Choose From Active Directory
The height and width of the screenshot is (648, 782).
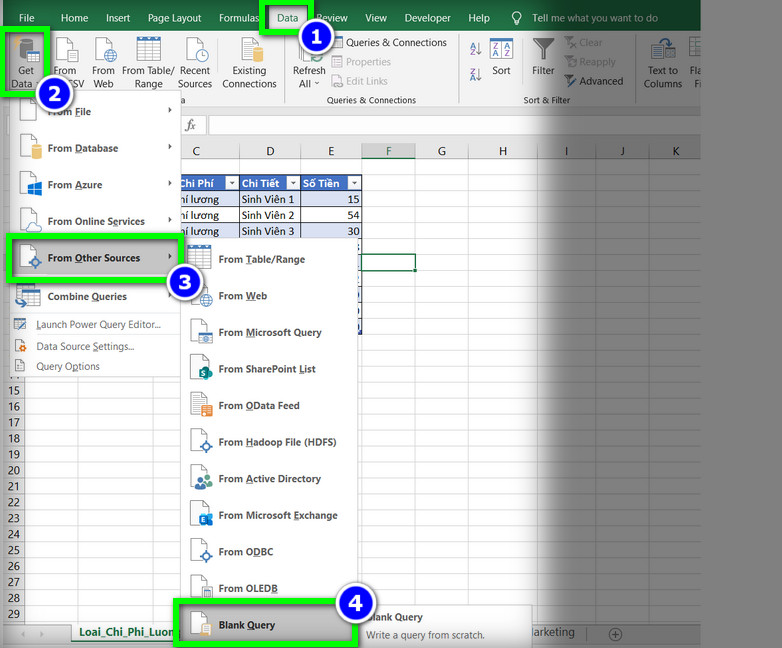click(269, 478)
